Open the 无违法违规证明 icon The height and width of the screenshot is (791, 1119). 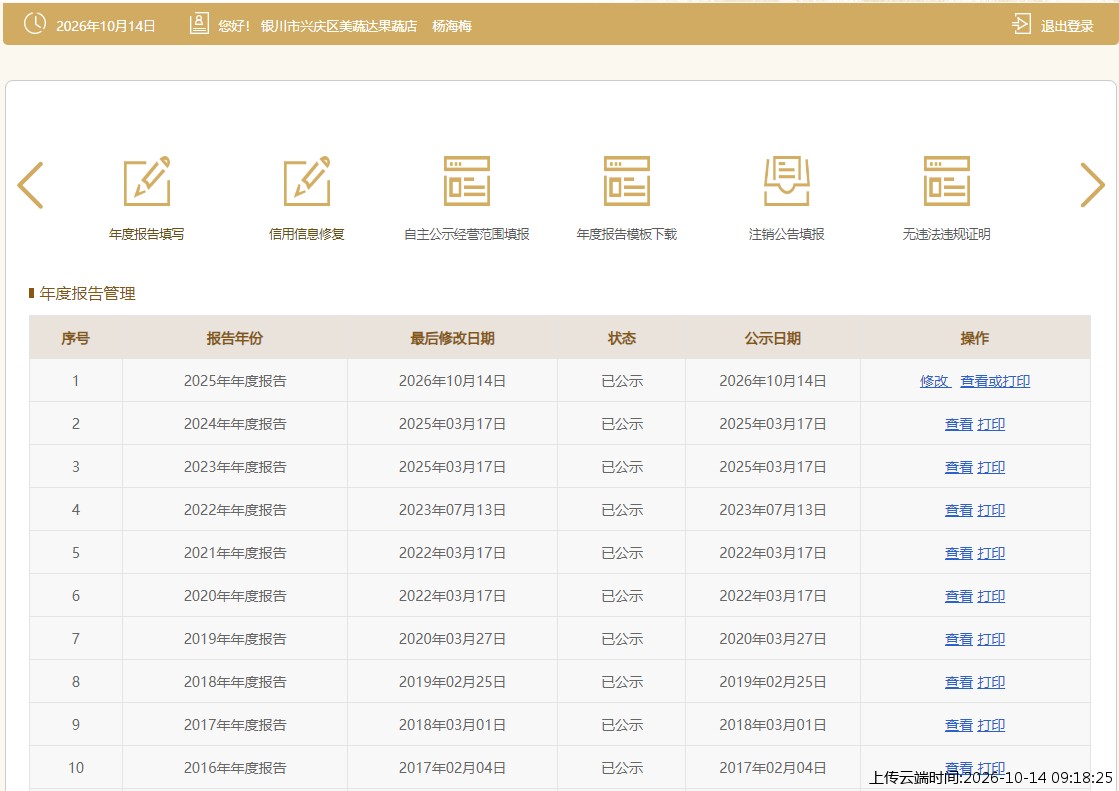click(x=946, y=181)
